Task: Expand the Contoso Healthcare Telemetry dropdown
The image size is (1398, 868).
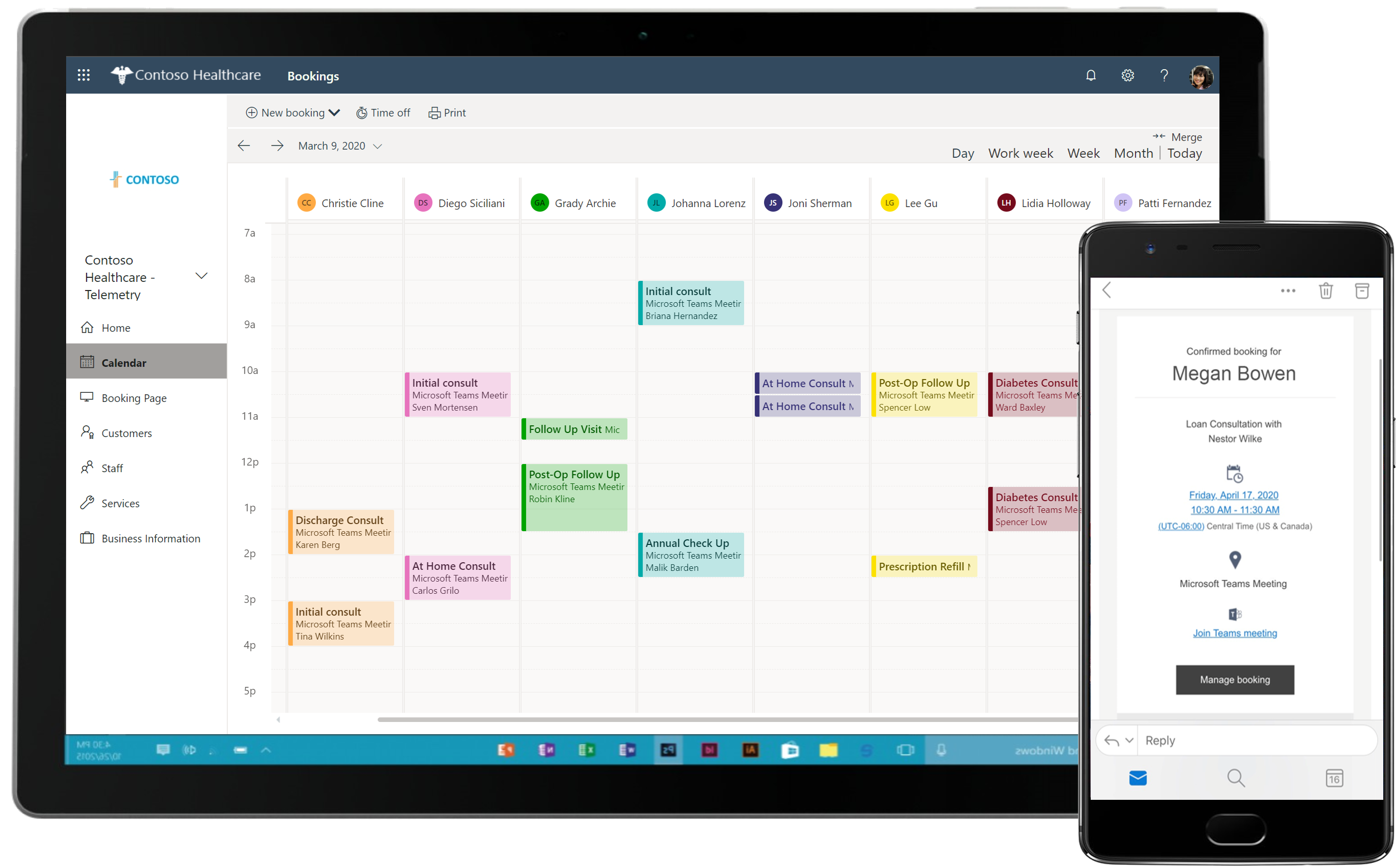Action: [x=202, y=275]
